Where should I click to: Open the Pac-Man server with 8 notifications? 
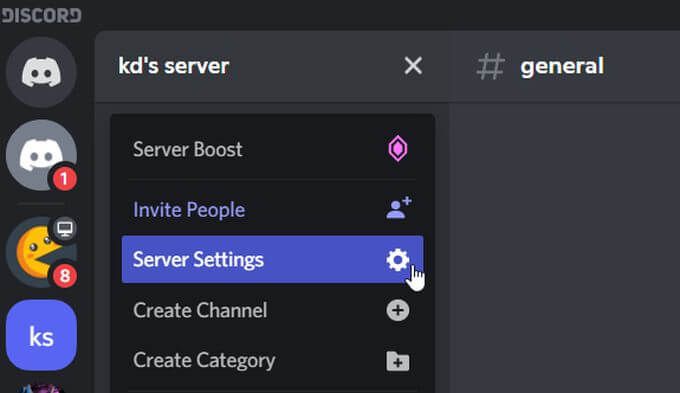(x=41, y=252)
